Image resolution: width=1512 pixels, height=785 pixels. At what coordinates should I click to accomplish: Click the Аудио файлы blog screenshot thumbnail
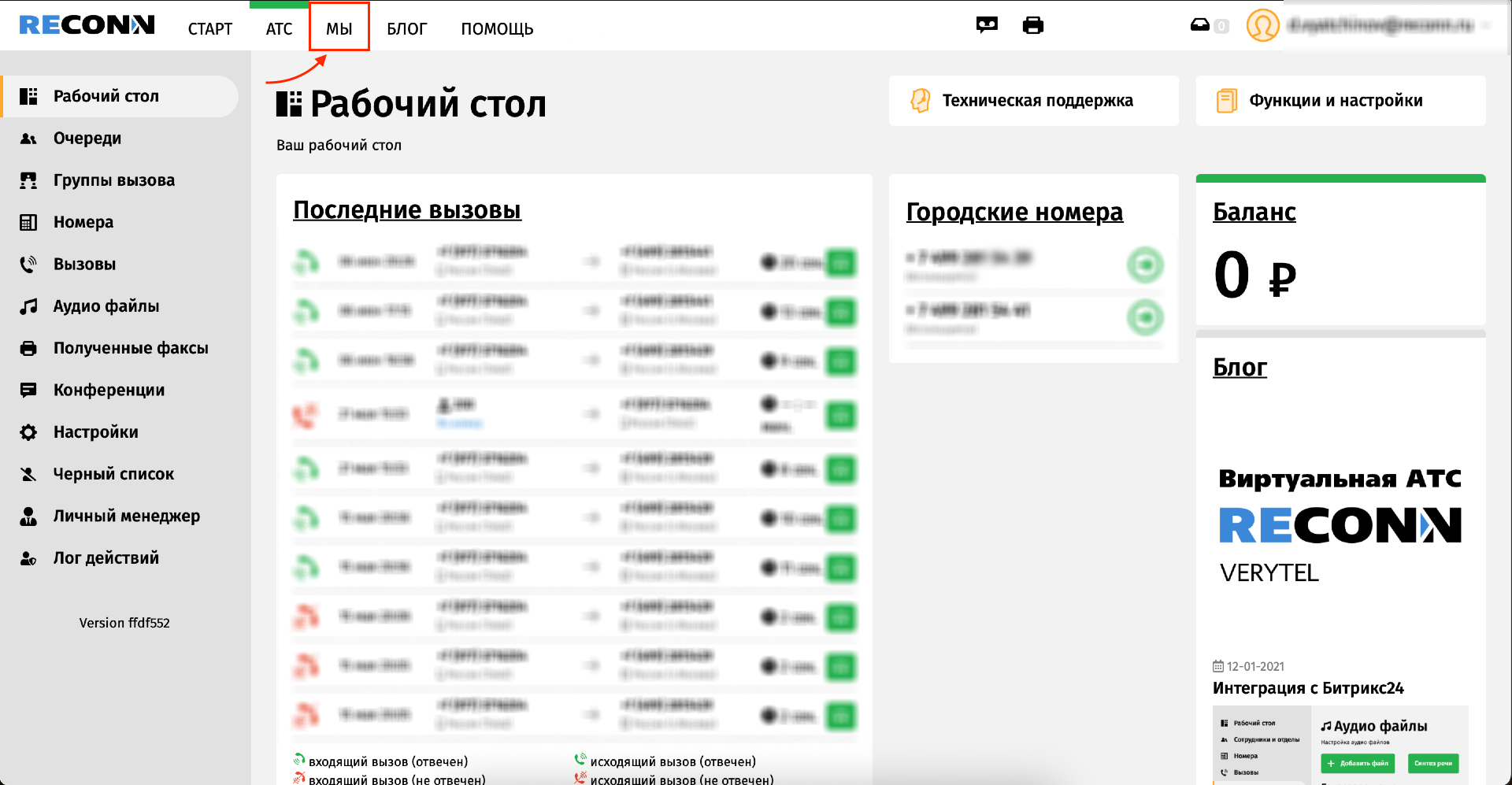tap(1340, 745)
